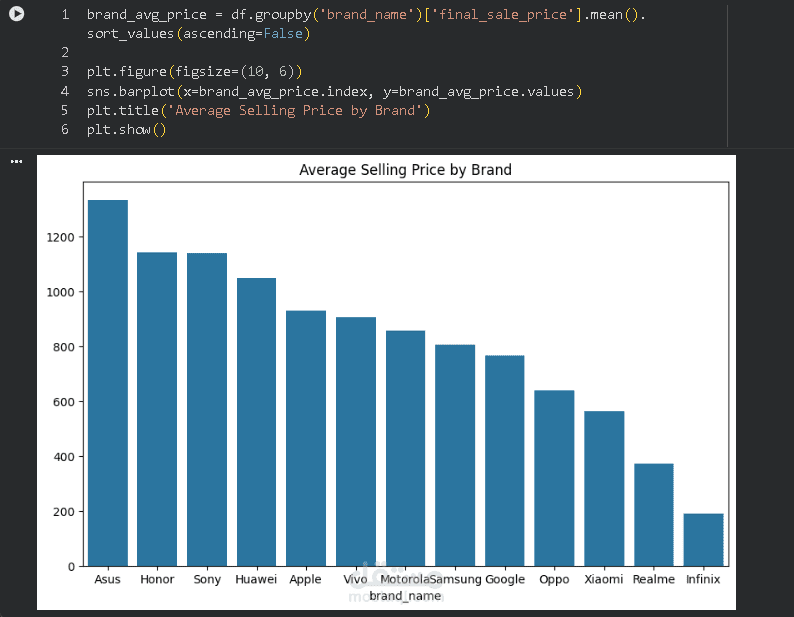Click the 1200 y-axis tick label
This screenshot has height=617, width=794.
60,237
